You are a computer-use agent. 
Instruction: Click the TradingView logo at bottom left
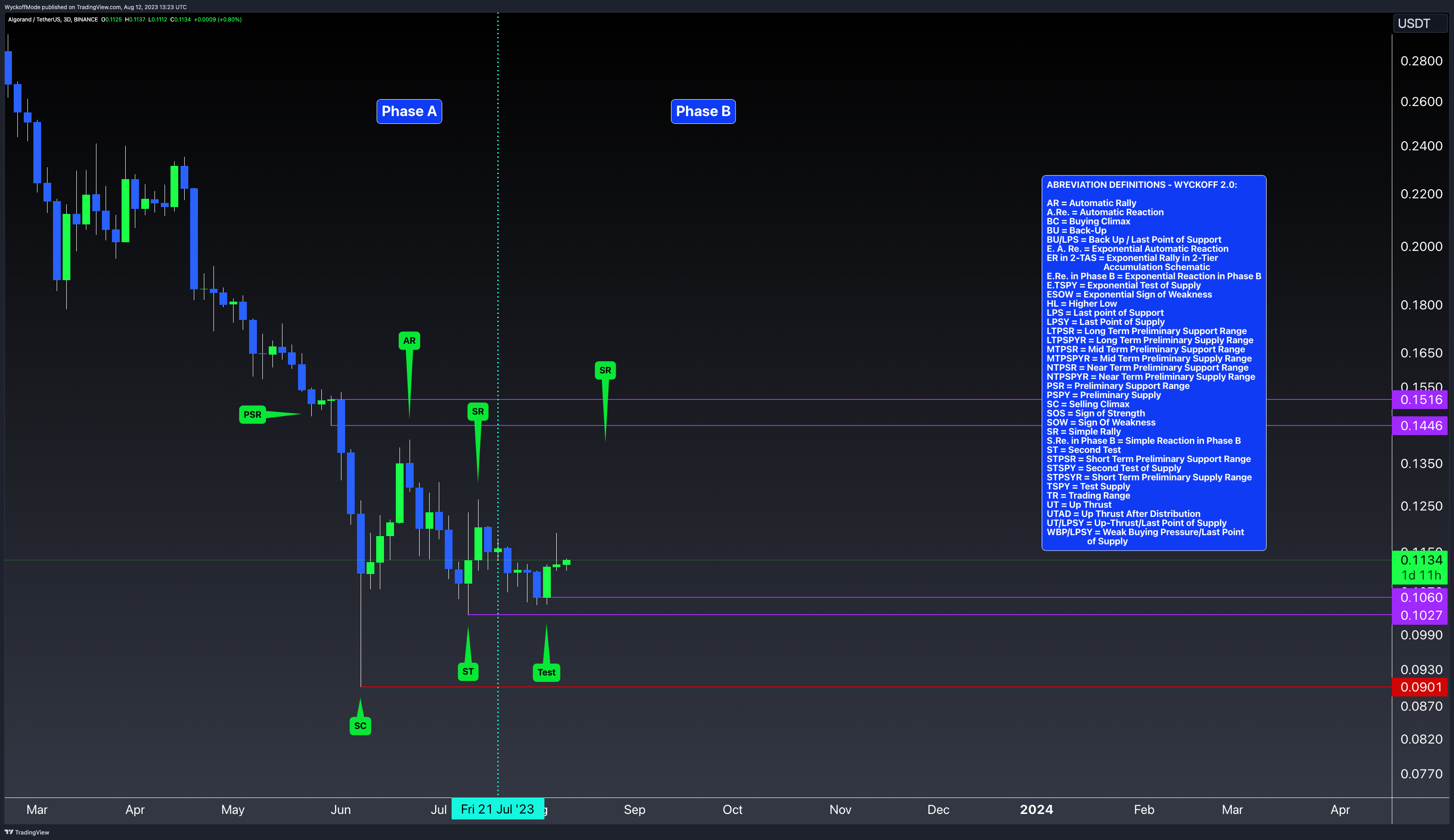point(27,832)
